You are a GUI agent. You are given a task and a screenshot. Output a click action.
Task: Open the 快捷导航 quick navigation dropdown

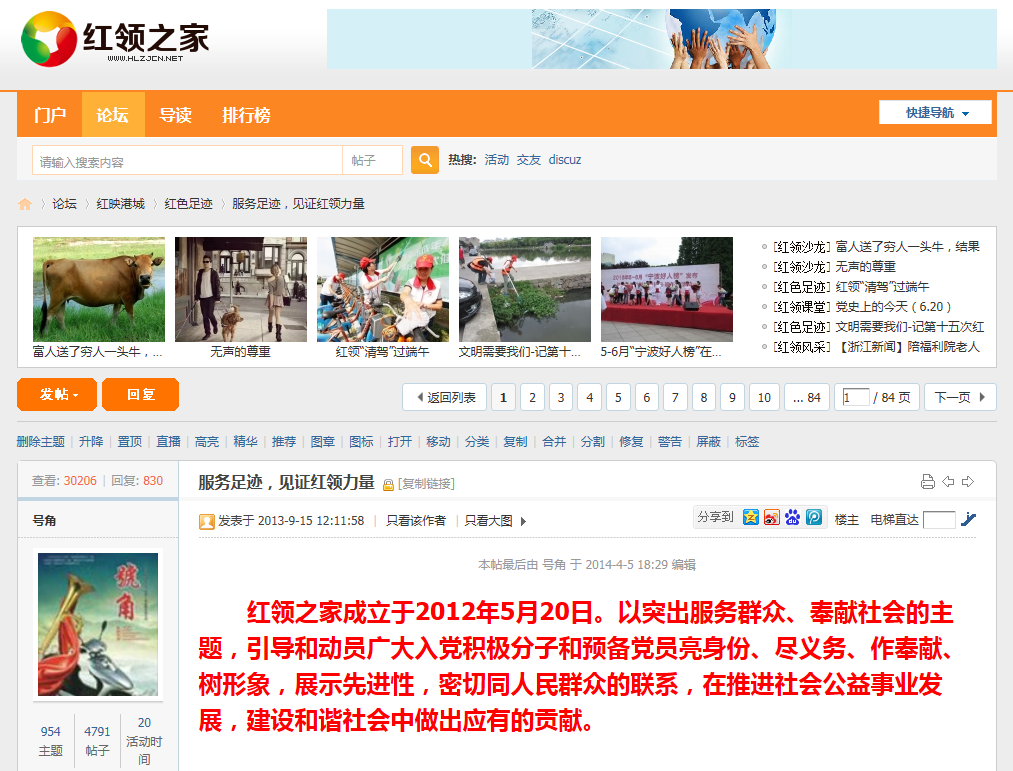click(935, 113)
